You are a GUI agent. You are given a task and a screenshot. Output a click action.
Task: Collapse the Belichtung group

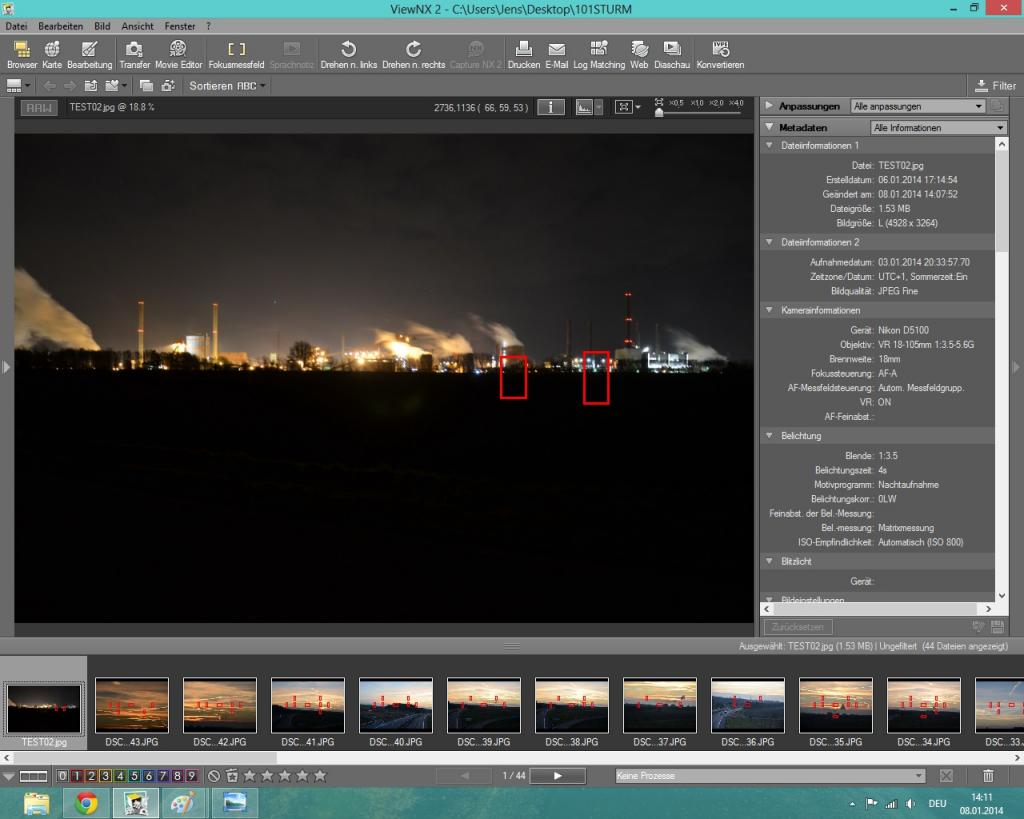(x=769, y=435)
